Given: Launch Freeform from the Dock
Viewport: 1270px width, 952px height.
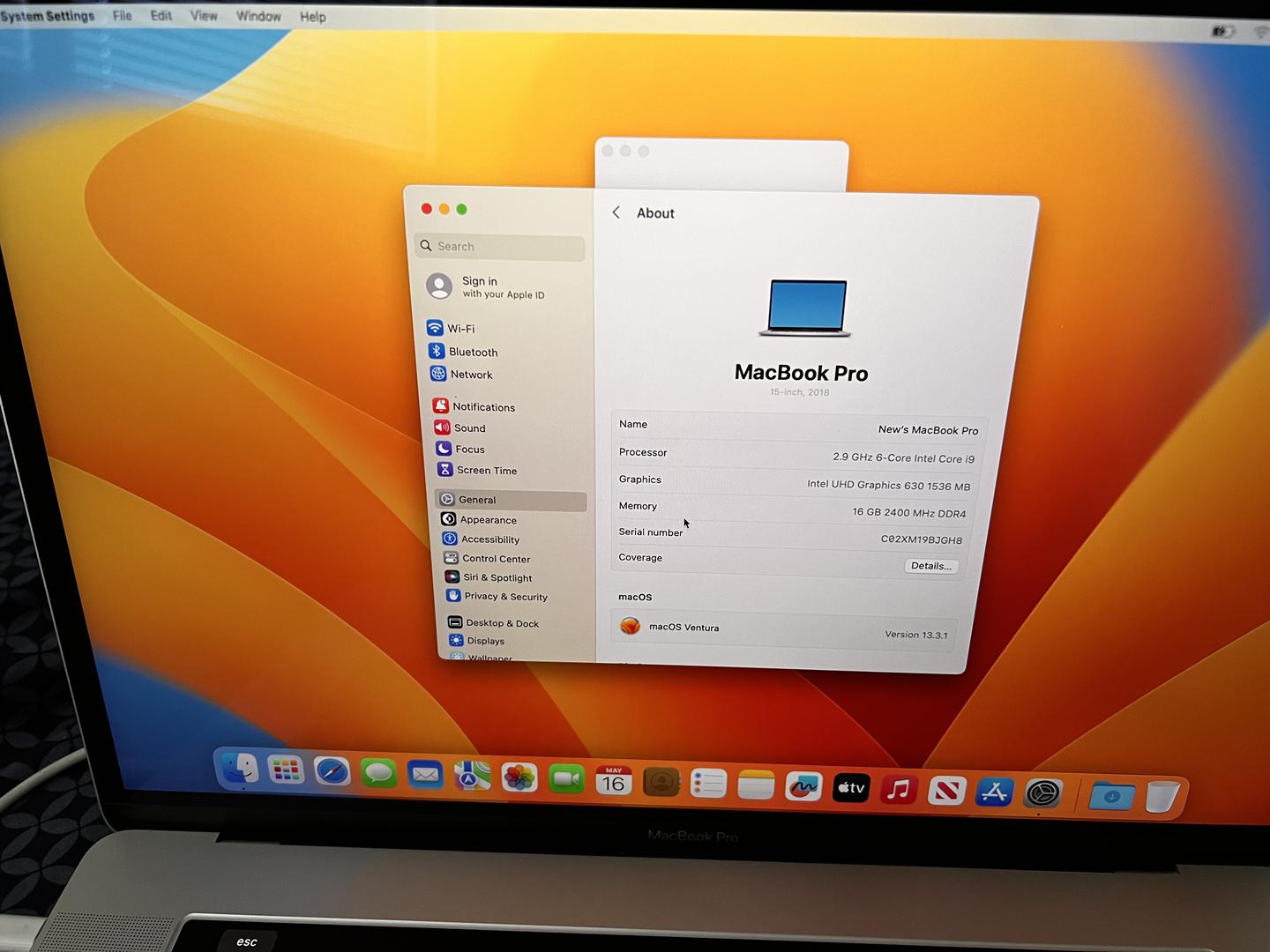Looking at the screenshot, I should coord(803,787).
